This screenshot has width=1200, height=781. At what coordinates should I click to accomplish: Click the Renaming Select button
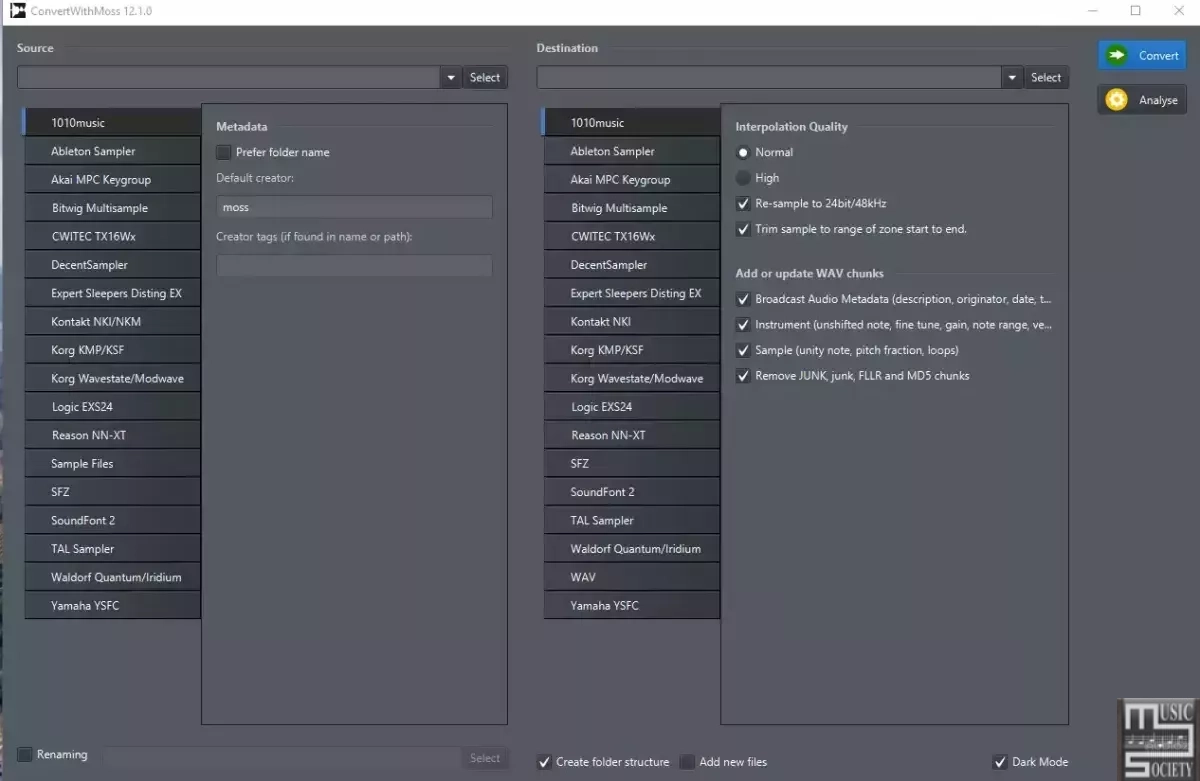click(x=485, y=758)
